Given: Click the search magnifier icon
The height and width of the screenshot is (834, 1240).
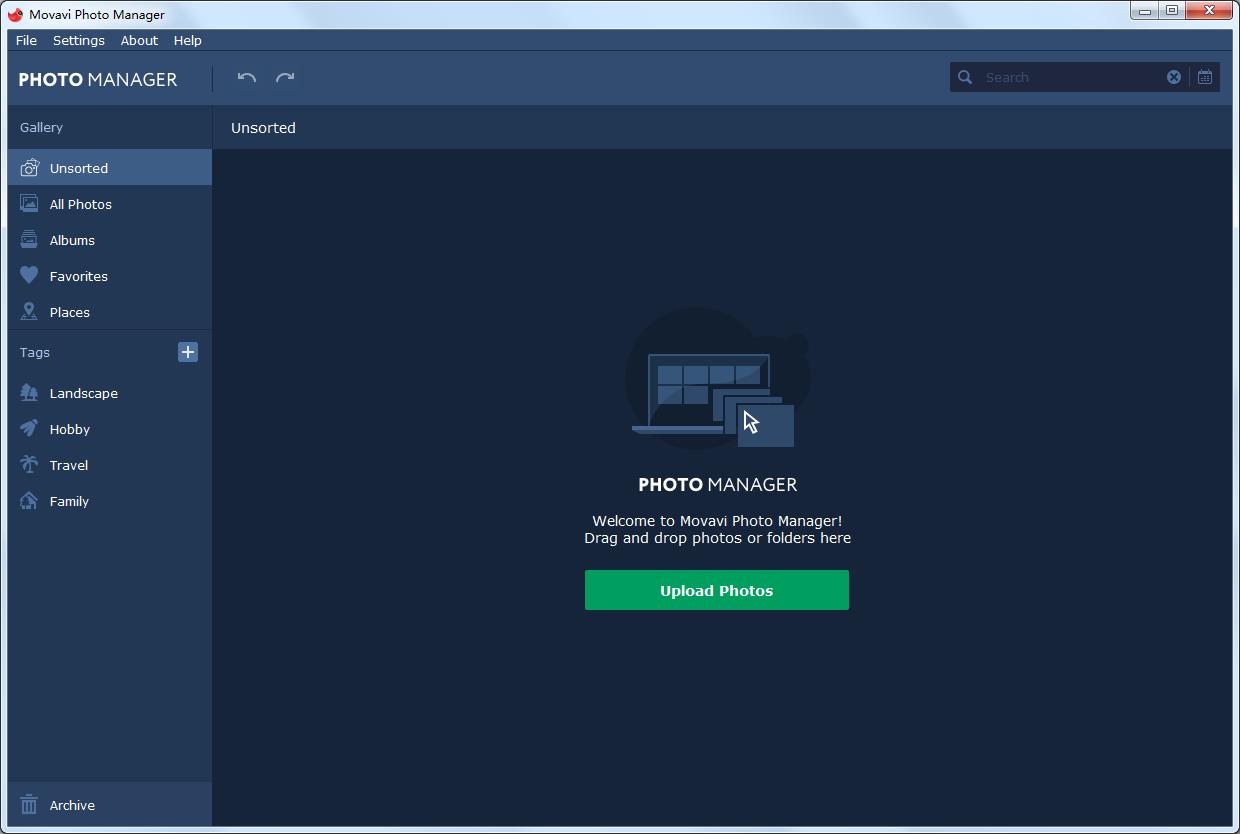Looking at the screenshot, I should click(965, 77).
